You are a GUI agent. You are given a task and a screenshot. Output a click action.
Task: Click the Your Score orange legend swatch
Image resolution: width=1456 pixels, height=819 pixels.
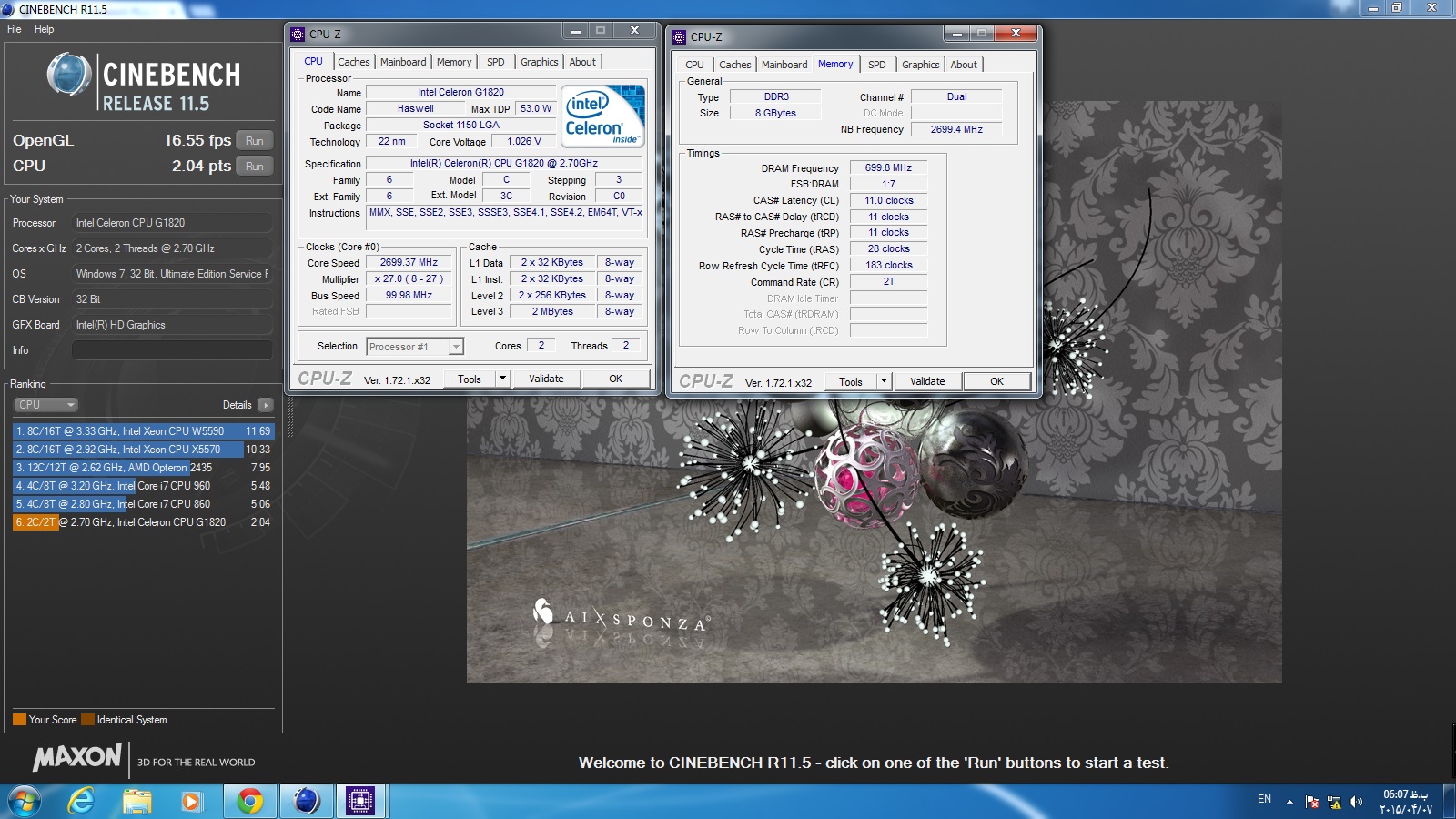coord(19,720)
